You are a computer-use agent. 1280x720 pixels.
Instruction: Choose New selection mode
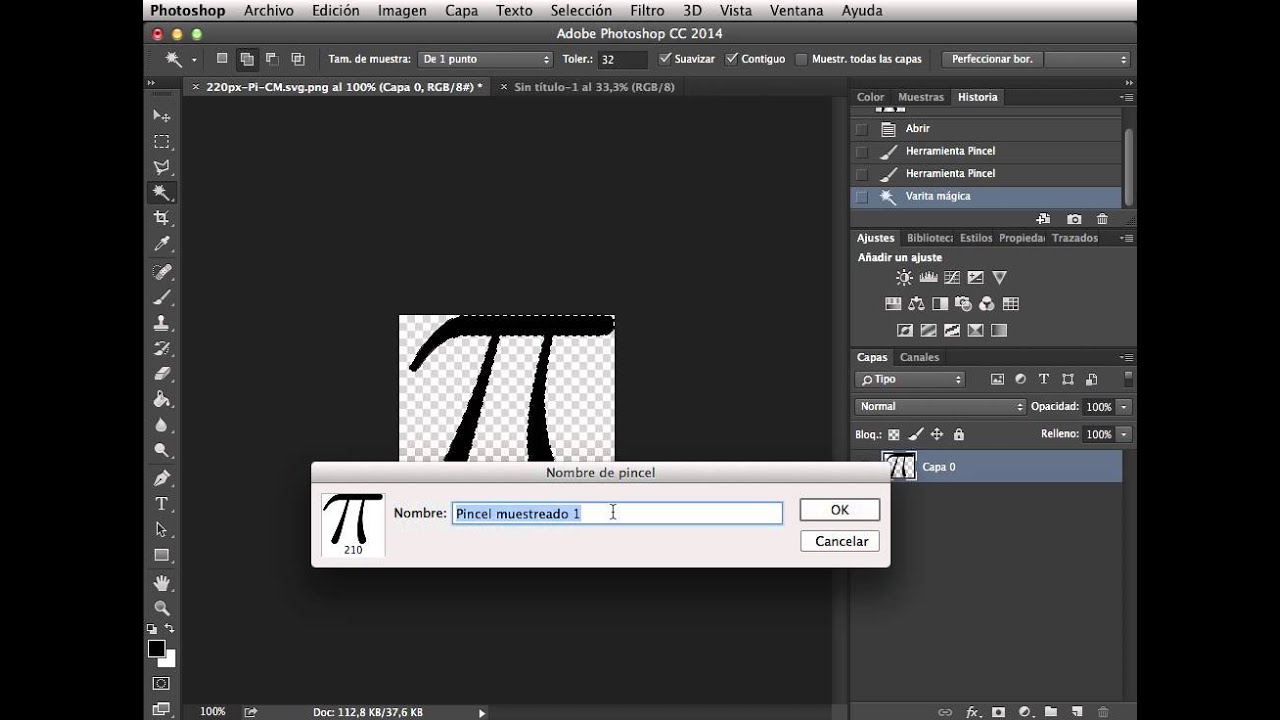(x=222, y=59)
